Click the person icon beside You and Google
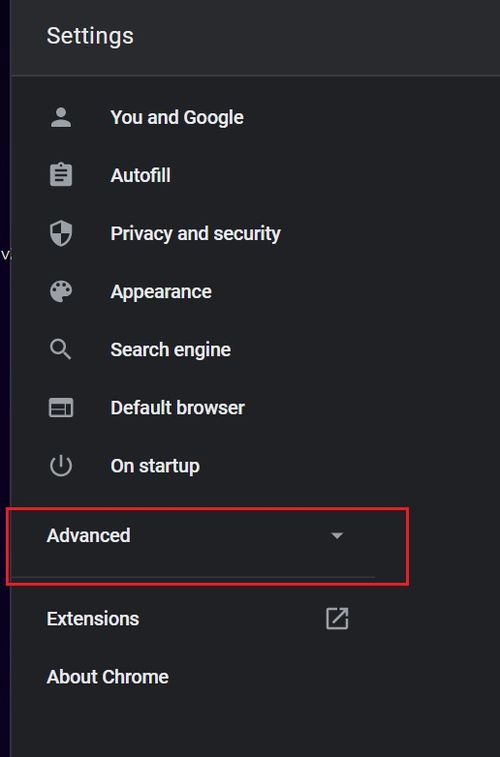 click(x=61, y=117)
